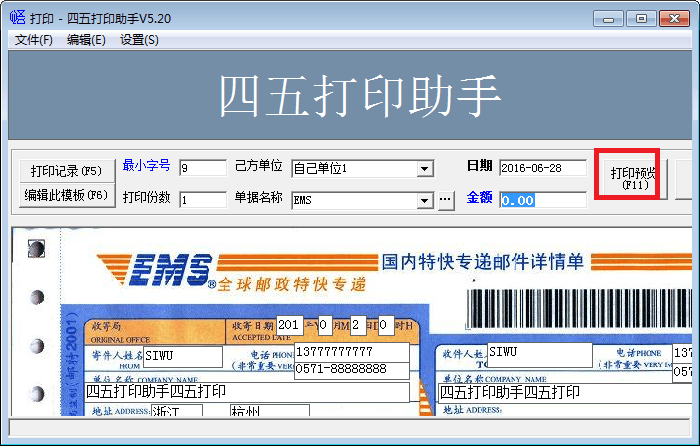The width and height of the screenshot is (700, 446).
Task: Click the day field showing 2
Action: click(358, 325)
